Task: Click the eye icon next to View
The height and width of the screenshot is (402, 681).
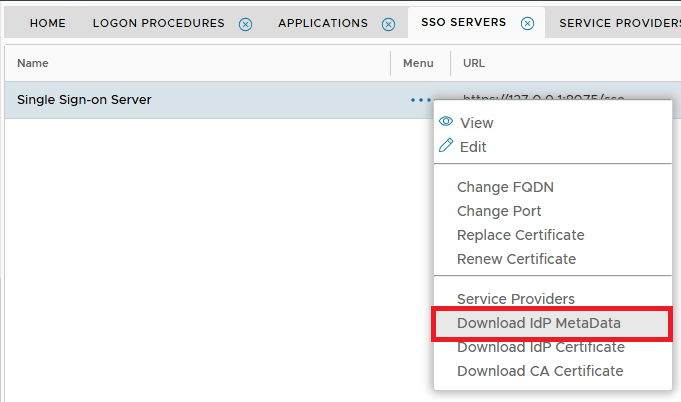Action: 446,122
